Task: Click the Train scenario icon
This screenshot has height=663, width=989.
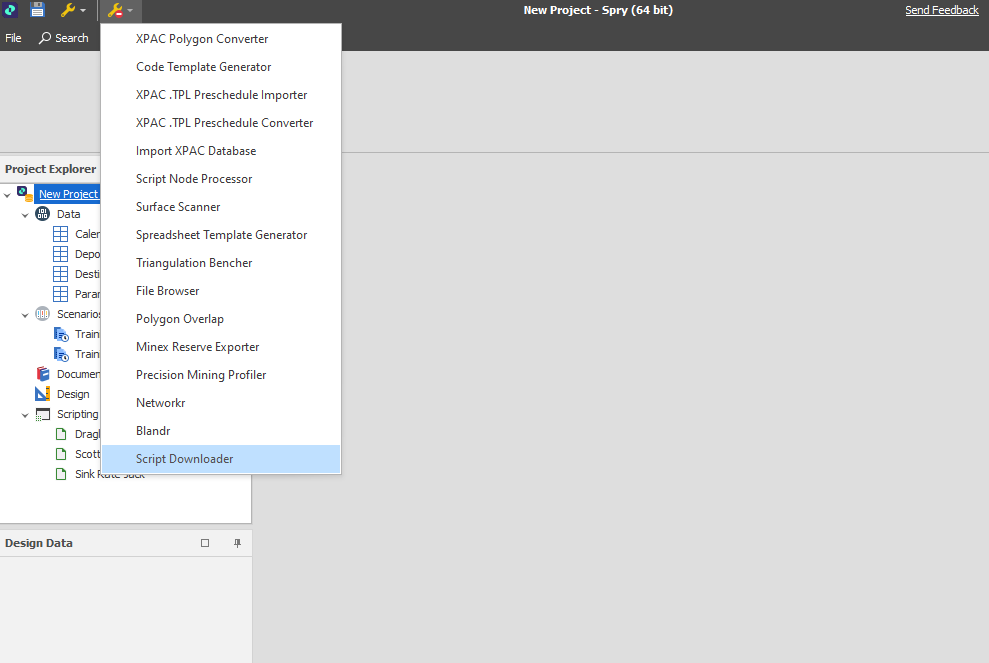Action: click(x=61, y=333)
